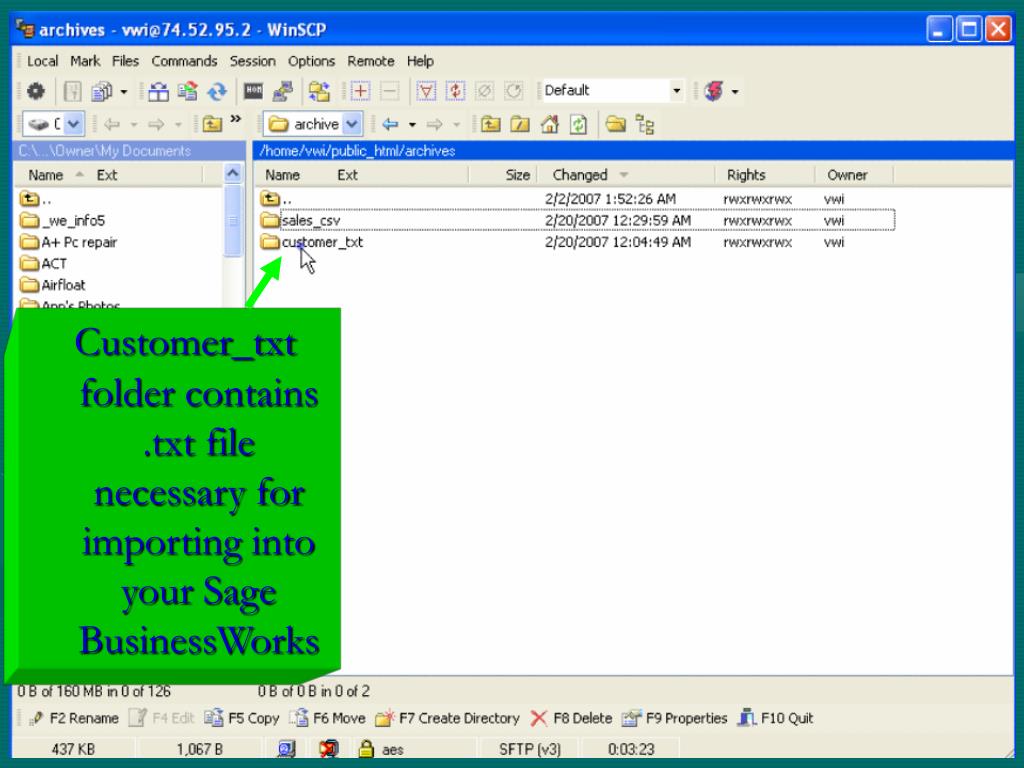Screen dimensions: 1024x768
Task: Go to remote home directory icon
Action: point(549,123)
